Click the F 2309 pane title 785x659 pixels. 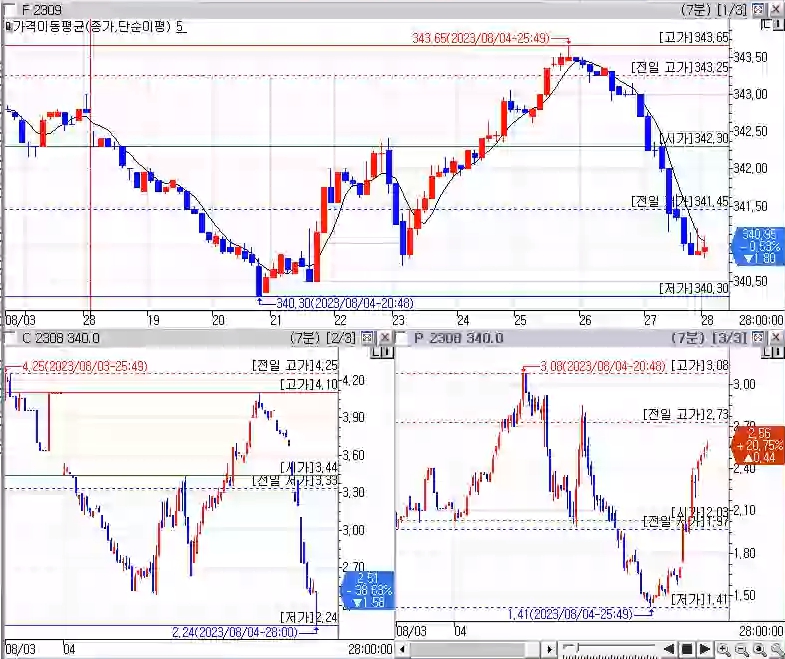[x=42, y=9]
